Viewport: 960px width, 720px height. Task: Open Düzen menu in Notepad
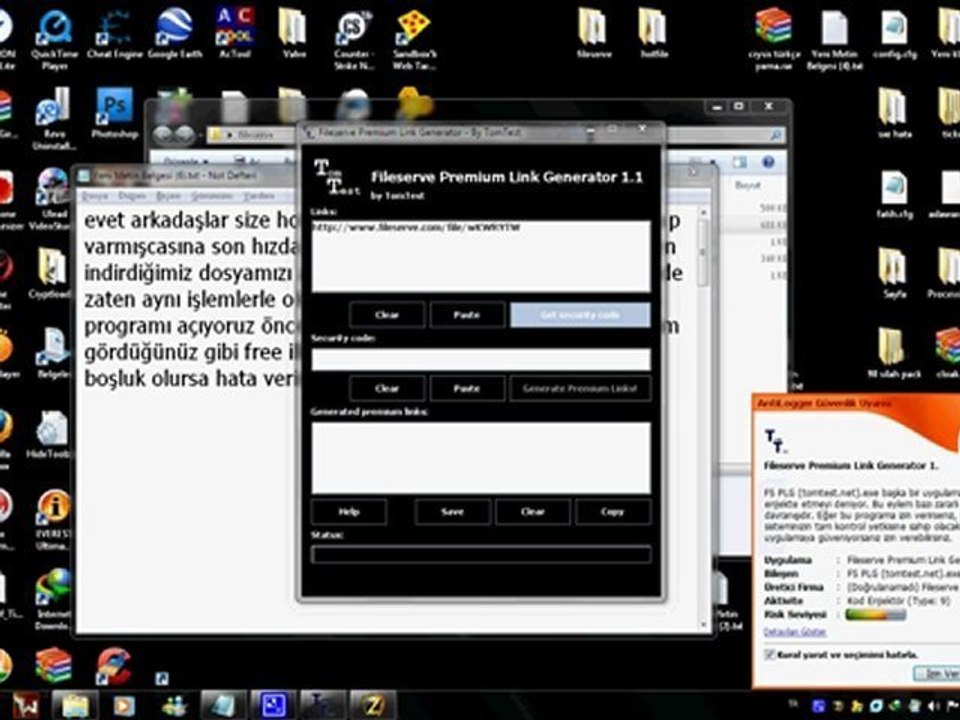click(132, 196)
